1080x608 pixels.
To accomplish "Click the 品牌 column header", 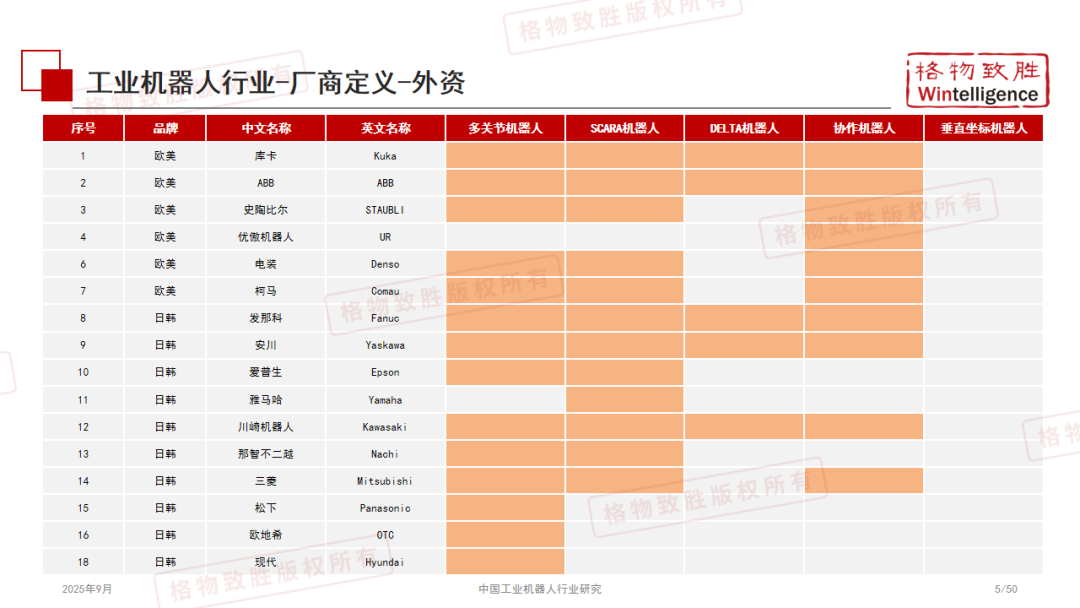I will tap(165, 128).
